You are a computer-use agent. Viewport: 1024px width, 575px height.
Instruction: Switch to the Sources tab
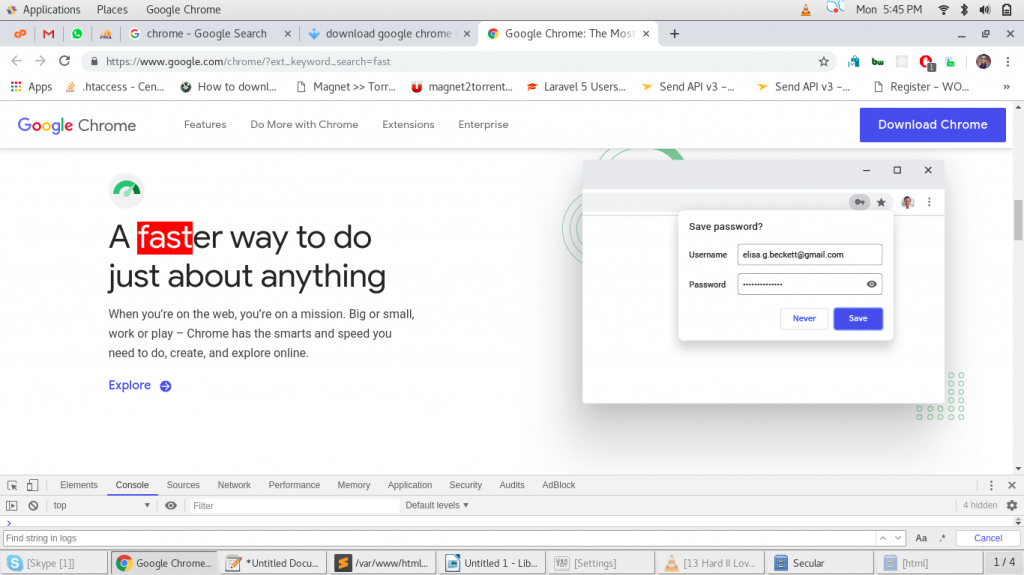click(x=183, y=485)
